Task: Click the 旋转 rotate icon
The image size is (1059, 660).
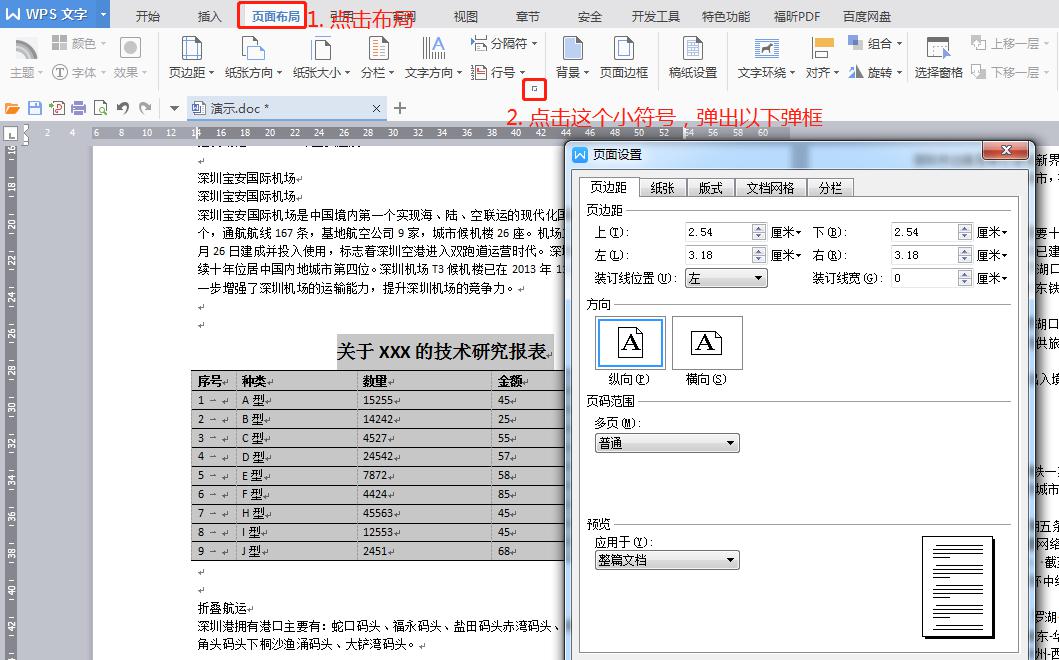Action: [x=856, y=72]
